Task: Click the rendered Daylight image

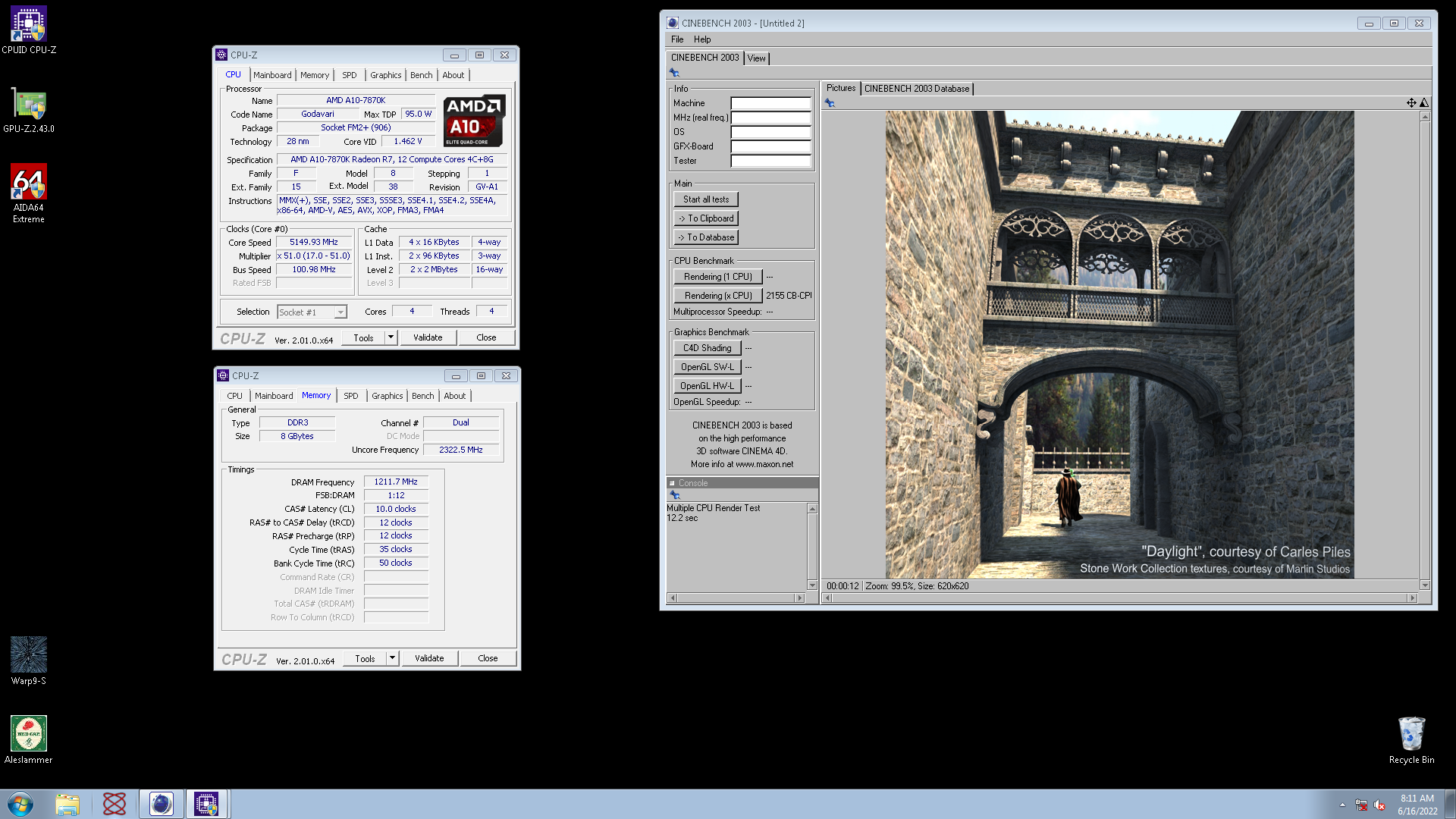Action: (1119, 345)
